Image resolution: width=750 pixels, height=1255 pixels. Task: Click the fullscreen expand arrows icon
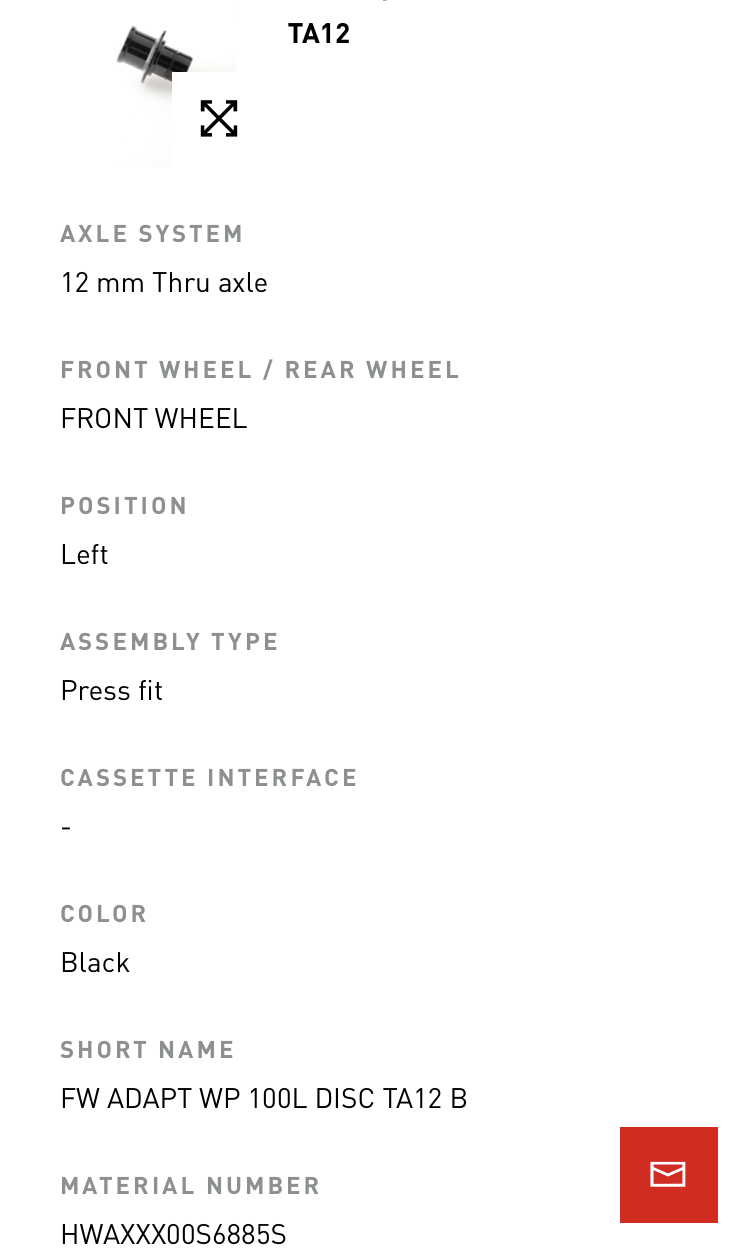pos(218,118)
